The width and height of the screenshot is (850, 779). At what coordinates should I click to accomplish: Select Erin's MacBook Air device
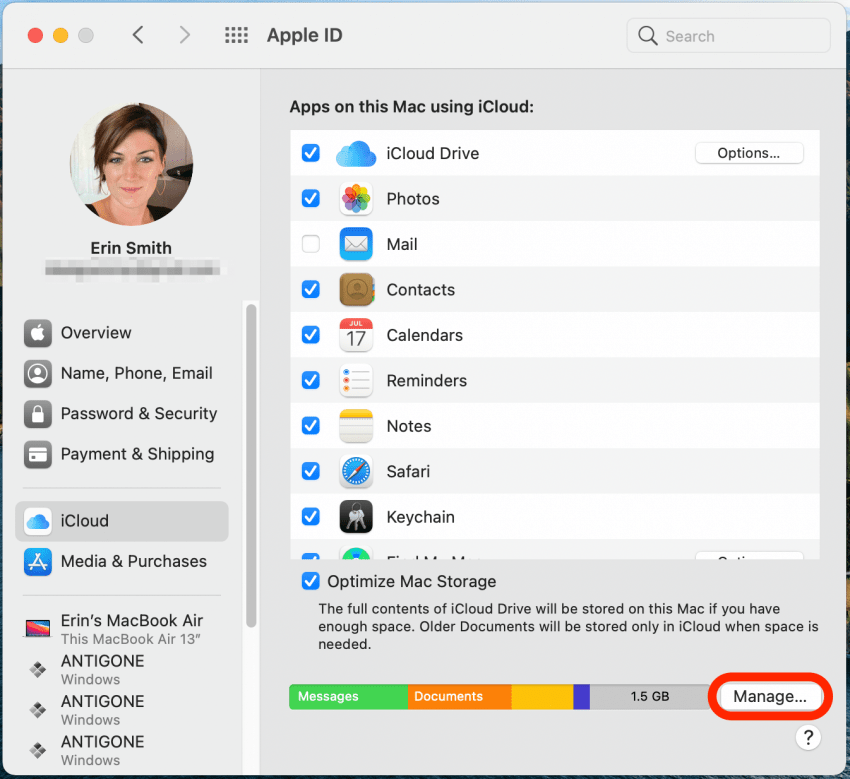(x=122, y=629)
